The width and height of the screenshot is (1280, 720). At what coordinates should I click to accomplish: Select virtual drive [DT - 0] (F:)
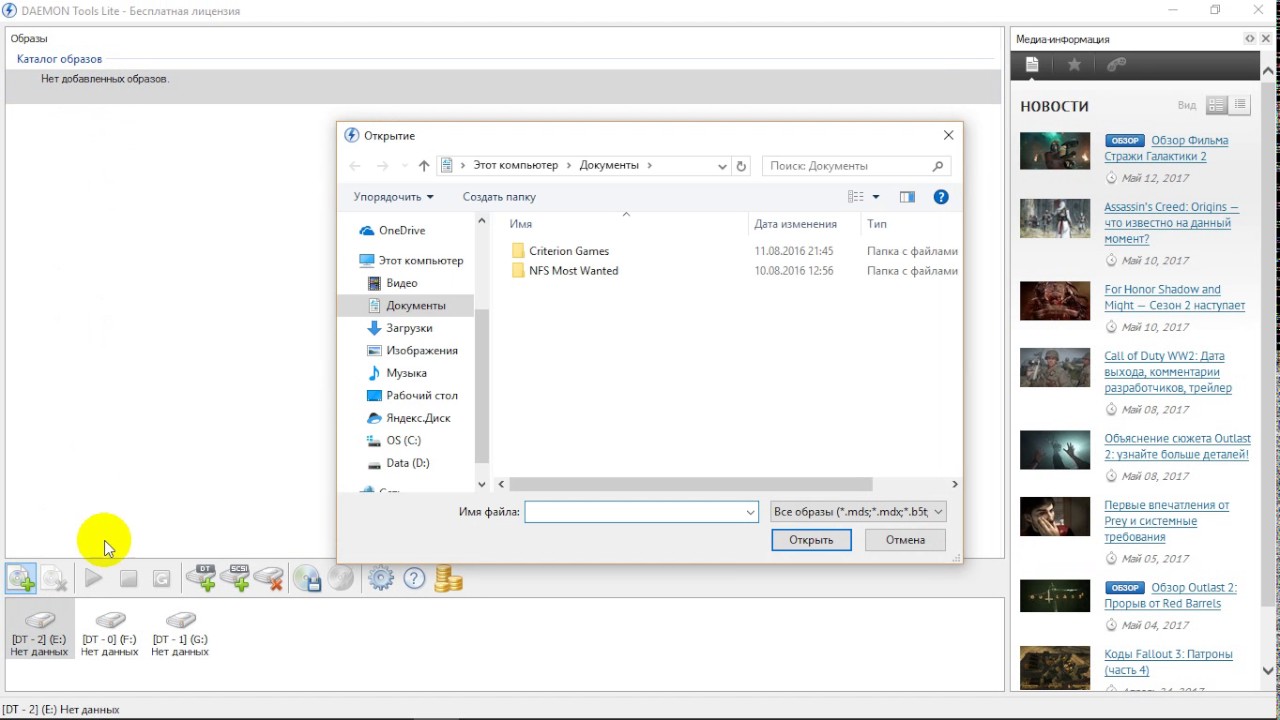[x=110, y=634]
